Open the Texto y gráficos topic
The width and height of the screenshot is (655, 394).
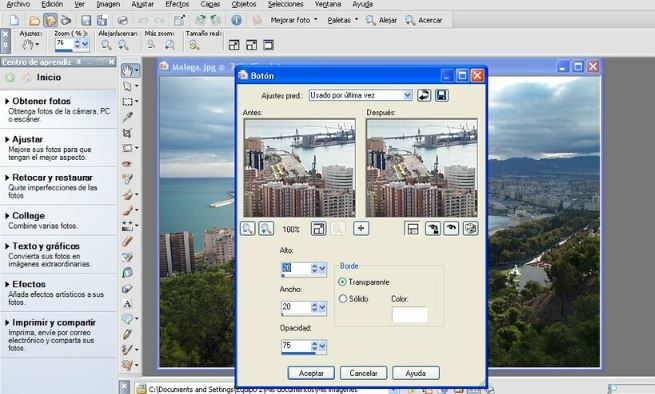[43, 246]
